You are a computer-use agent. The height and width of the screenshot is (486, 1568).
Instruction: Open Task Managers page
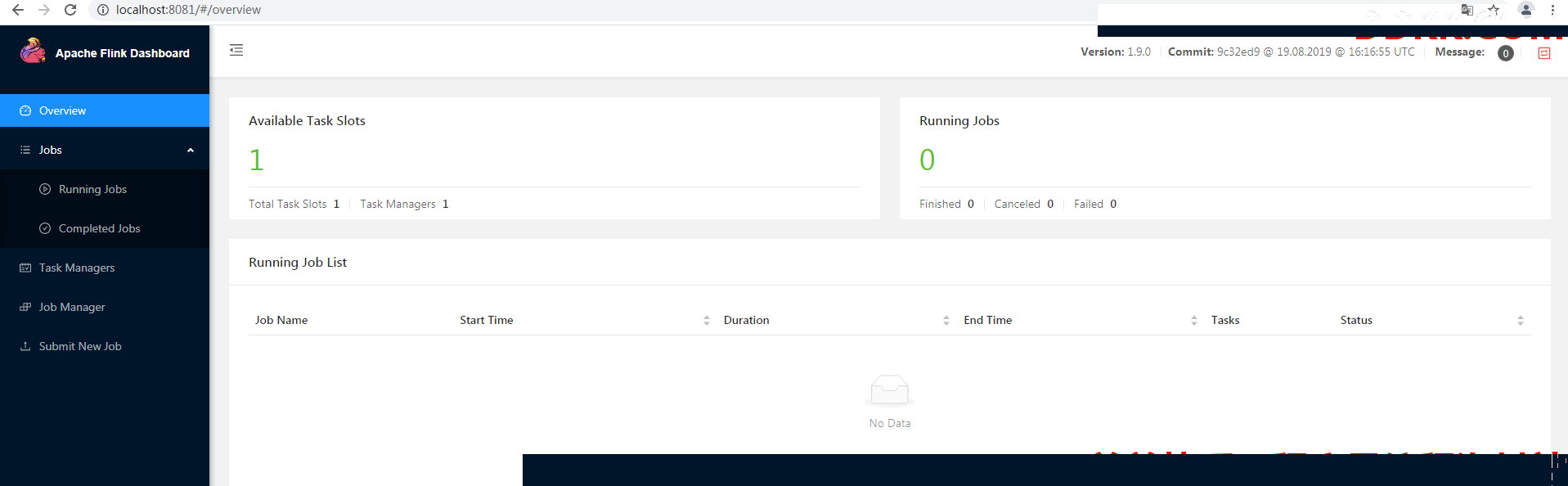tap(105, 268)
